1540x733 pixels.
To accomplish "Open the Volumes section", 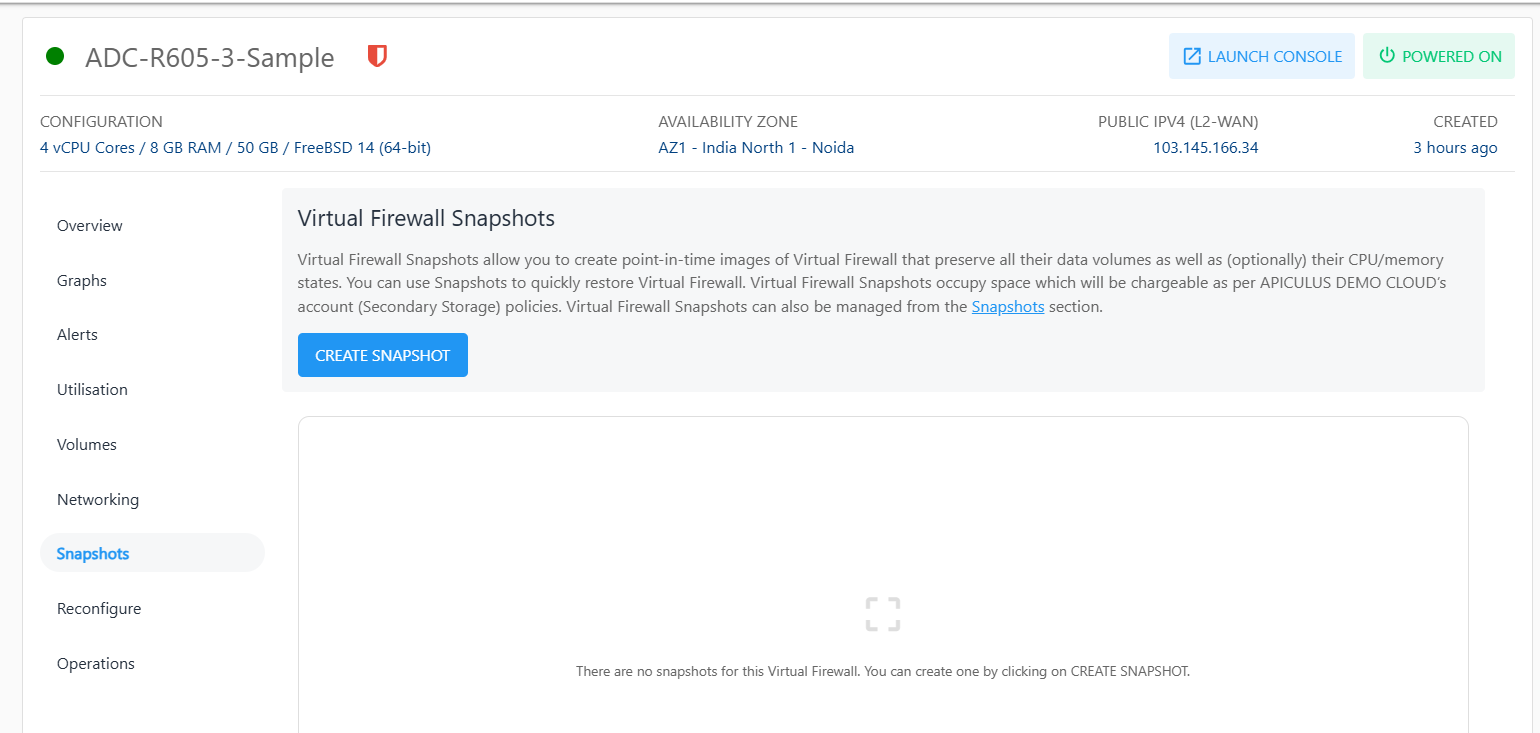I will (x=87, y=445).
